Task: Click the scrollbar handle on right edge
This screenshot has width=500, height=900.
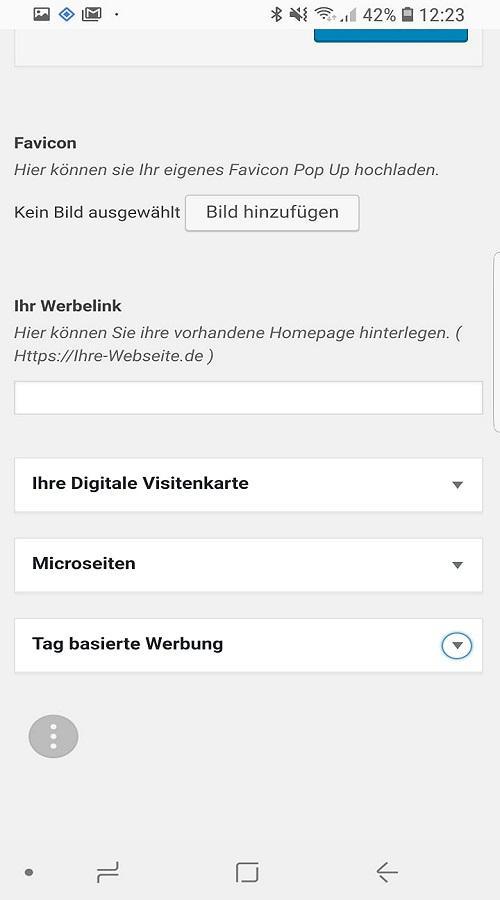Action: (497, 342)
